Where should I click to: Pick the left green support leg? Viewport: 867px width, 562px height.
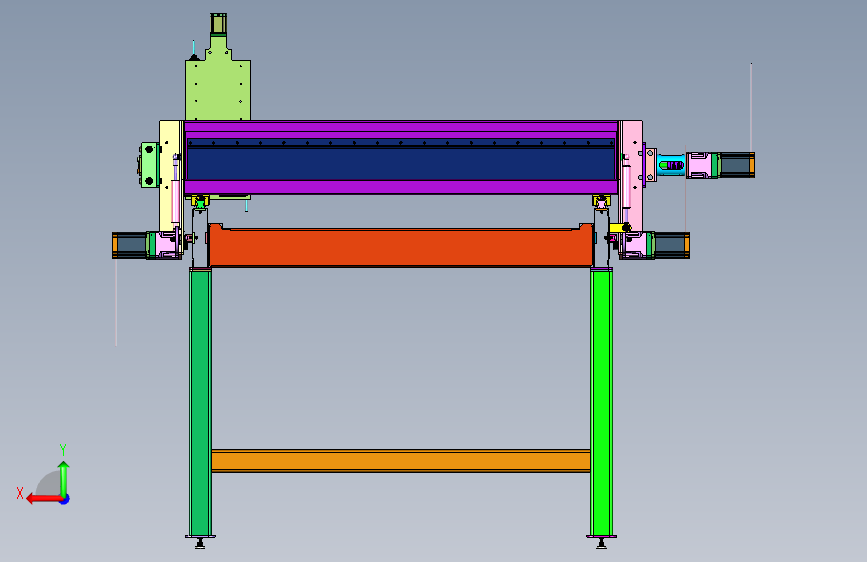(200, 402)
